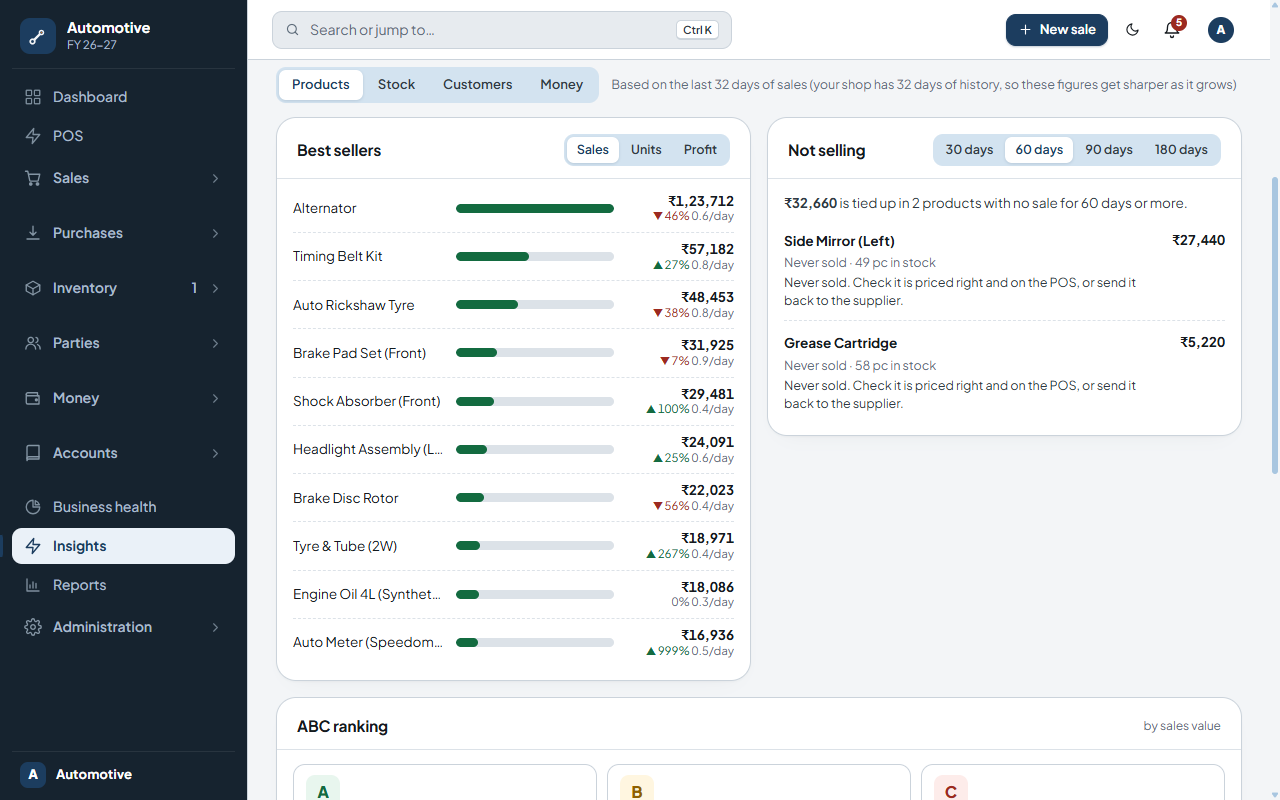This screenshot has height=800, width=1280.
Task: Click the Purchases download icon
Action: [33, 233]
